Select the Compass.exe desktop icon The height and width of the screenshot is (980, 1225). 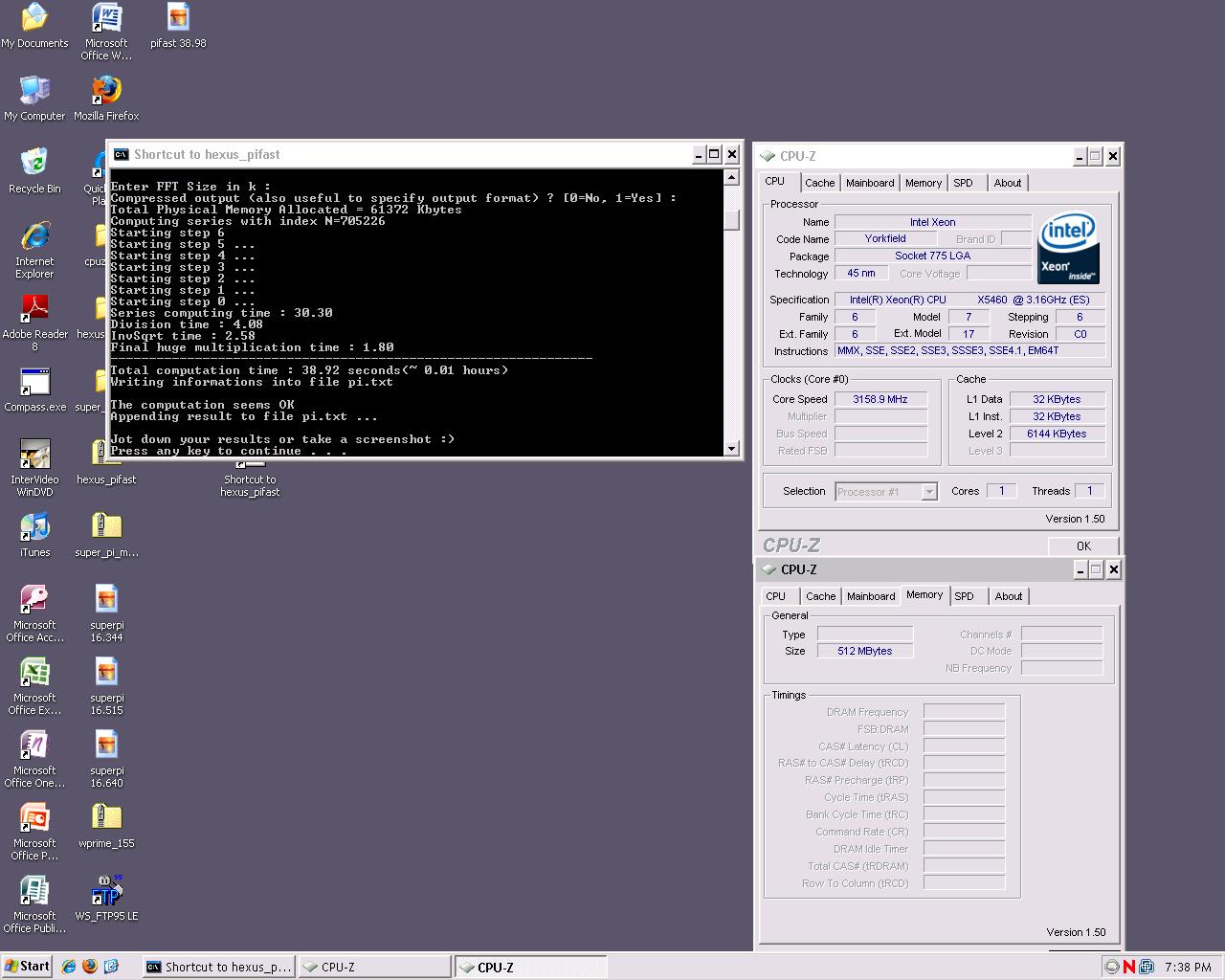[x=34, y=390]
